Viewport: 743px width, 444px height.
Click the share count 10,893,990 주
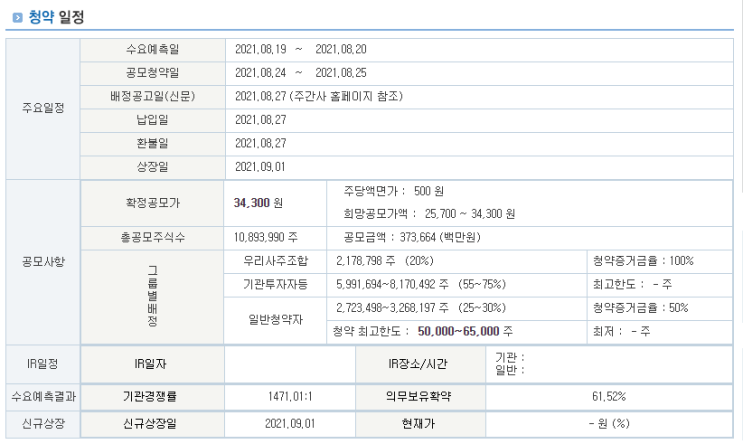click(x=265, y=238)
